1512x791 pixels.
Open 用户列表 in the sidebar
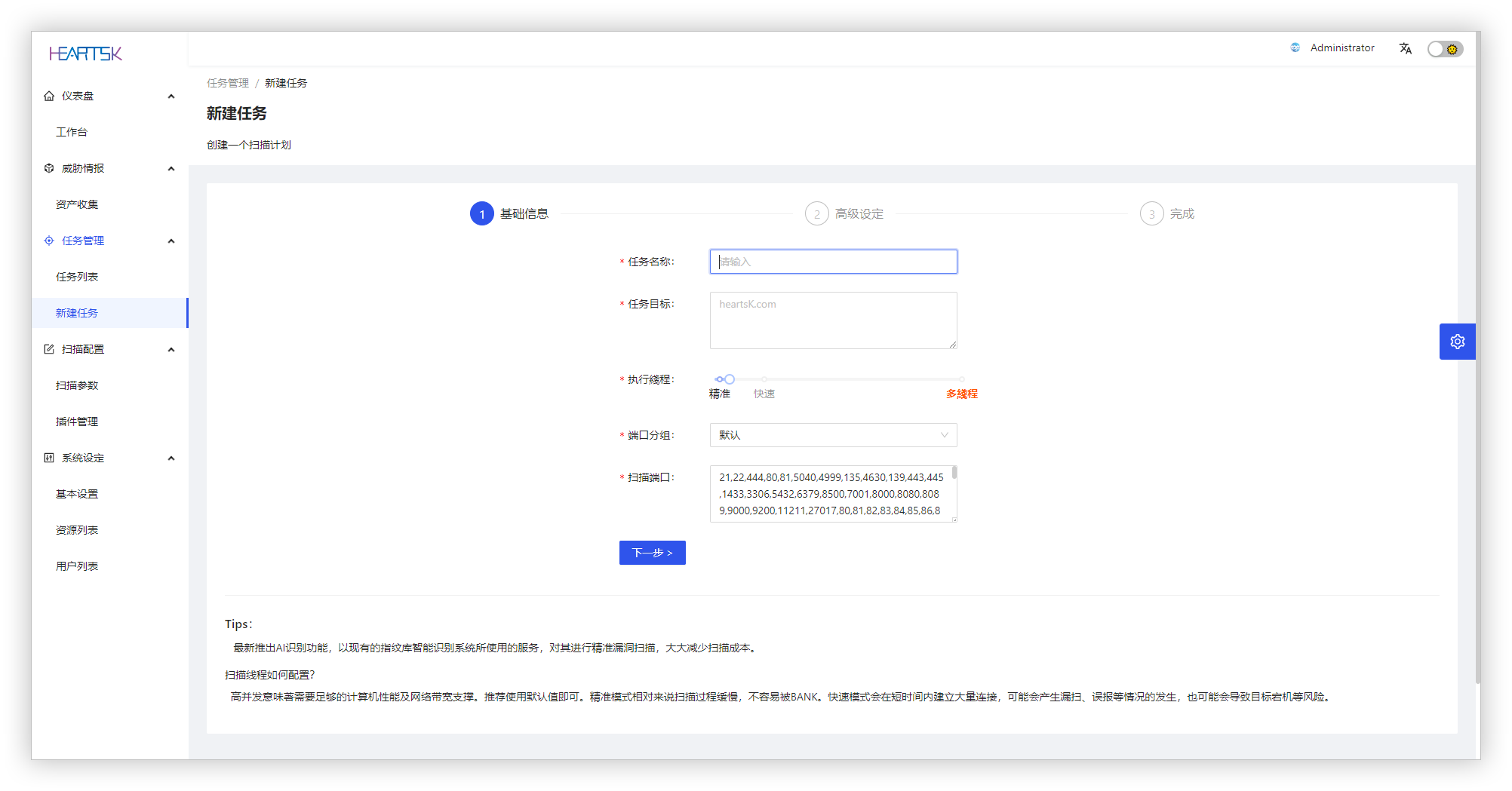[110, 566]
